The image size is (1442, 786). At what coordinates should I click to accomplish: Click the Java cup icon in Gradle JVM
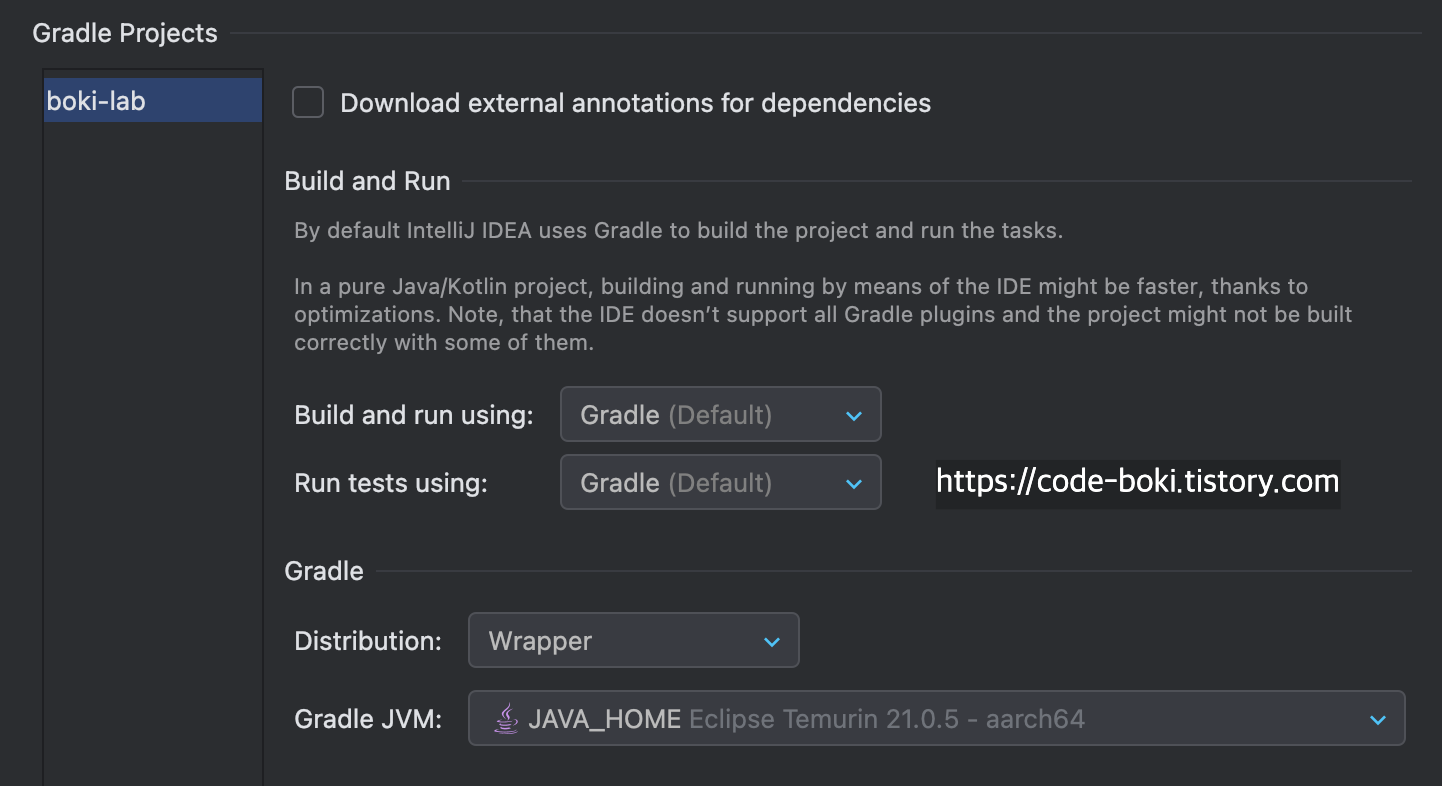pos(506,718)
